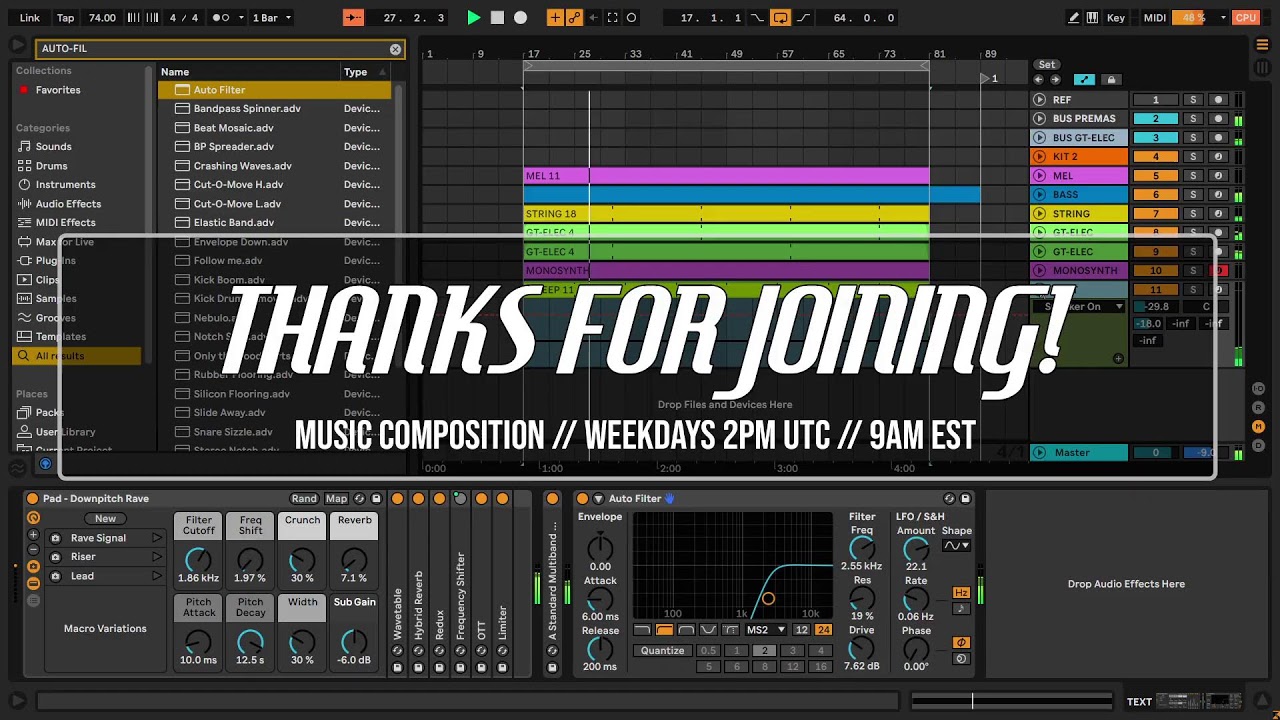Turn off the Auto Filter device activator

tap(583, 499)
